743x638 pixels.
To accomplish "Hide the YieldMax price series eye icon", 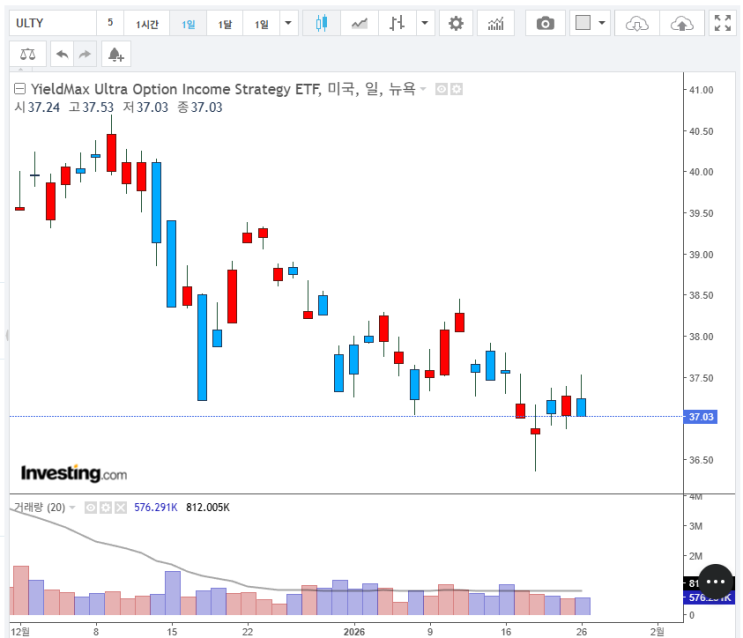I will click(441, 89).
